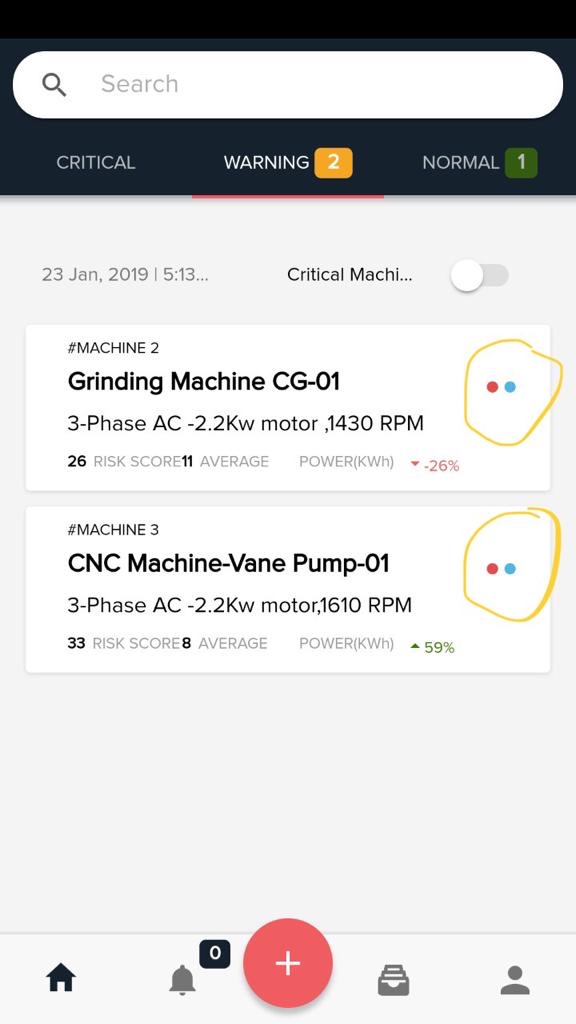This screenshot has height=1024, width=576.
Task: Tap the red status dot on CNC Machine-Vane Pump-01
Action: pyautogui.click(x=493, y=567)
